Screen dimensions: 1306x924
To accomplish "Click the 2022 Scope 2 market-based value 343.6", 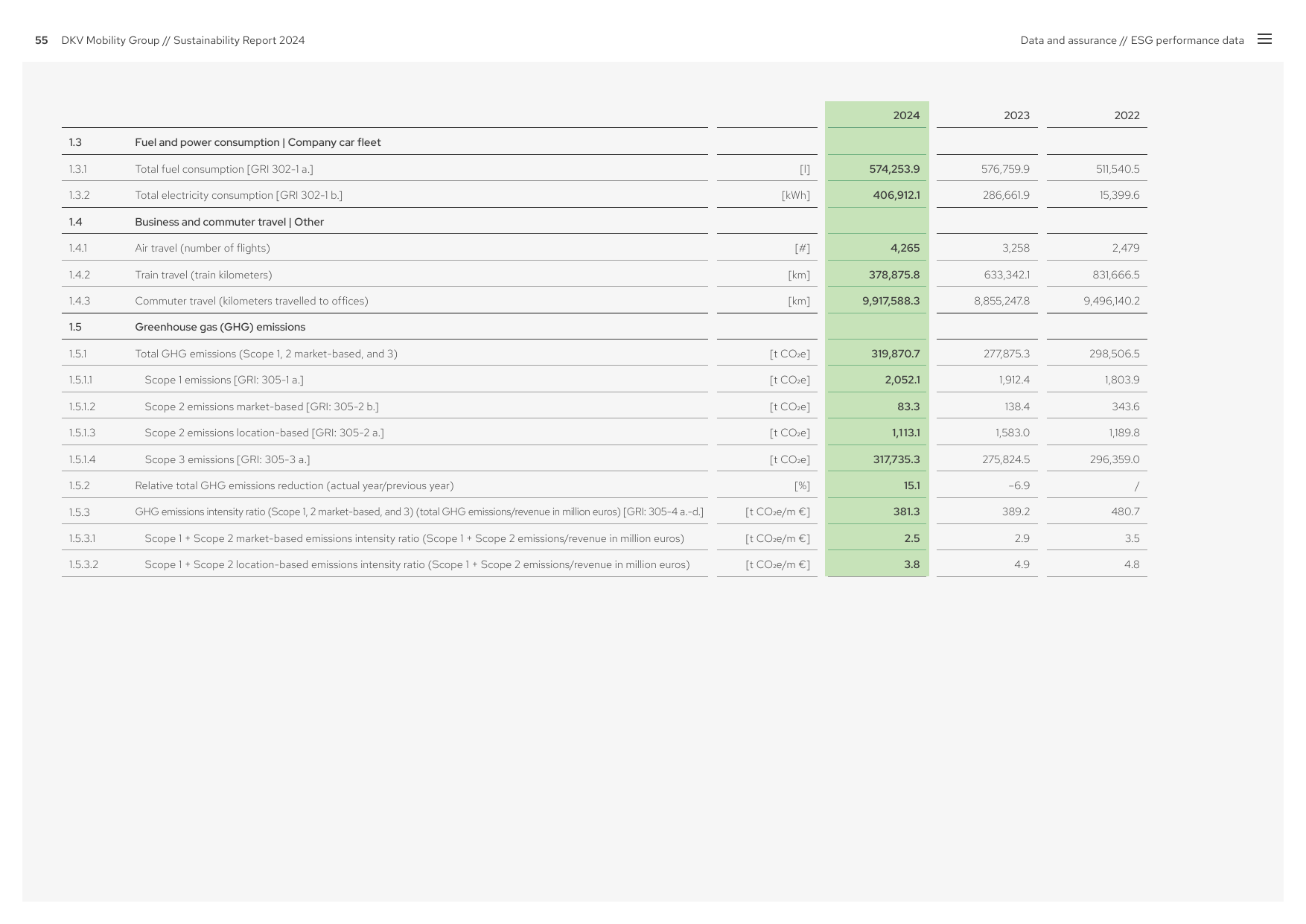I will 1127,407.
